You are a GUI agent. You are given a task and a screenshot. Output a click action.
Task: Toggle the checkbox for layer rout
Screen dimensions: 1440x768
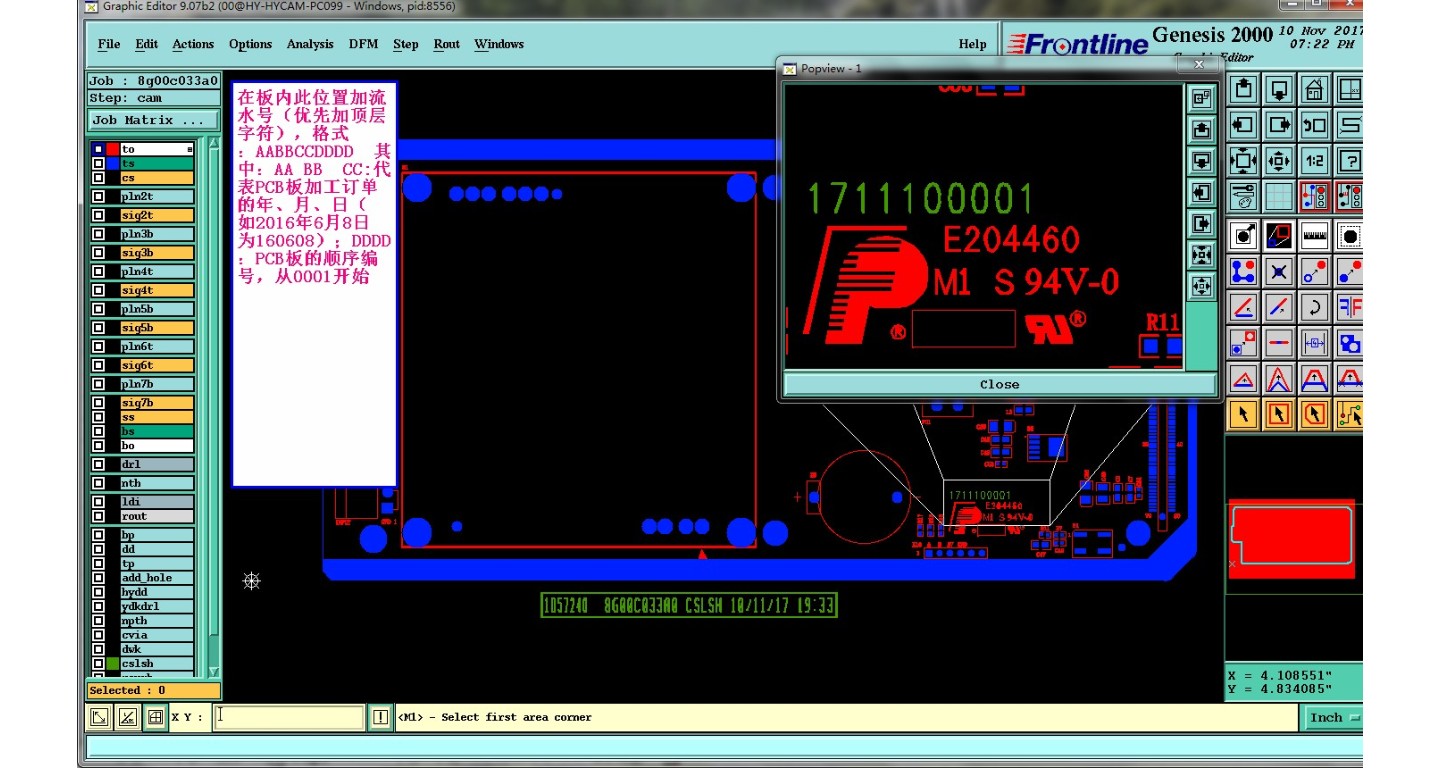(98, 517)
